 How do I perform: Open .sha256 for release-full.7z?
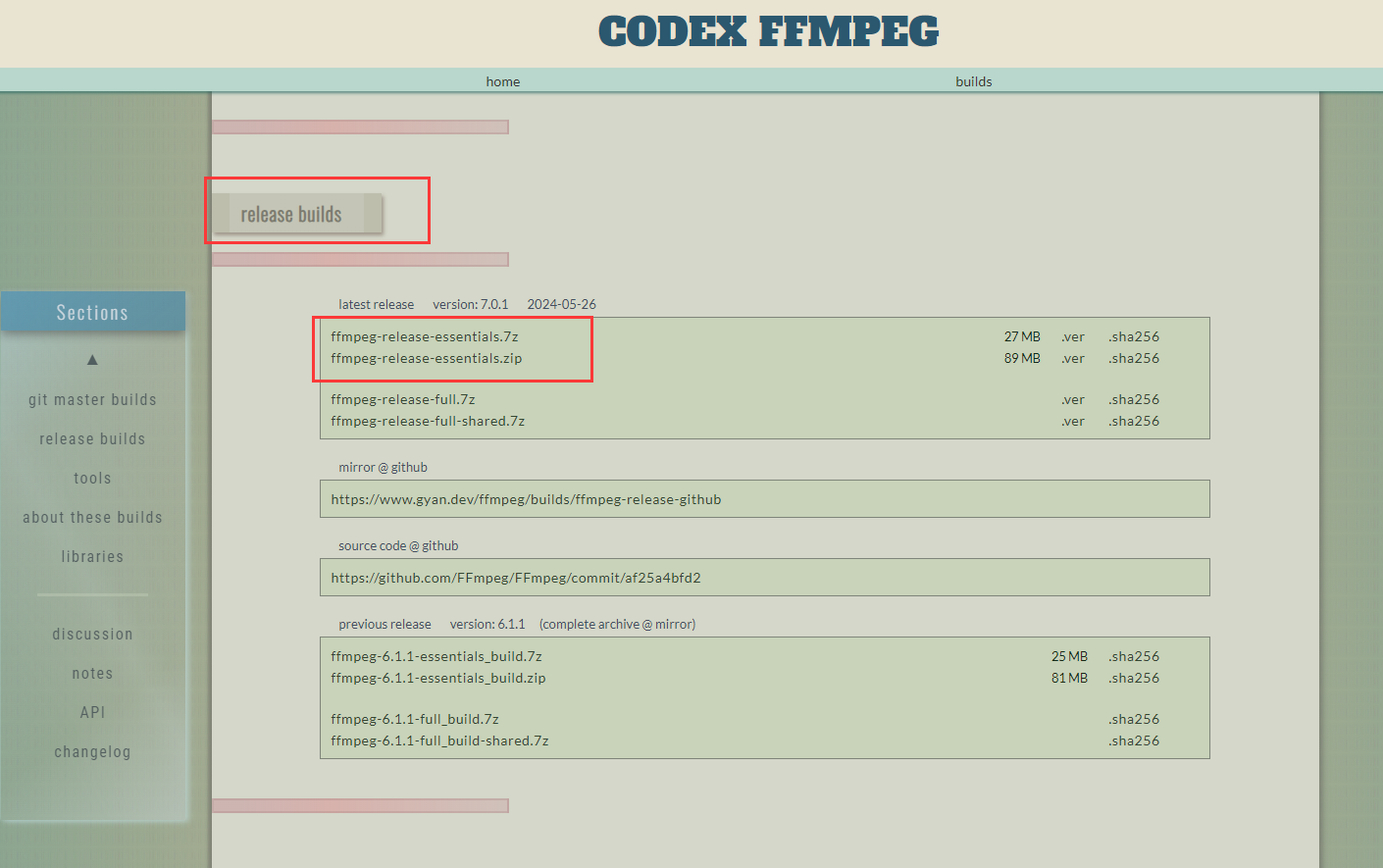(x=1134, y=399)
